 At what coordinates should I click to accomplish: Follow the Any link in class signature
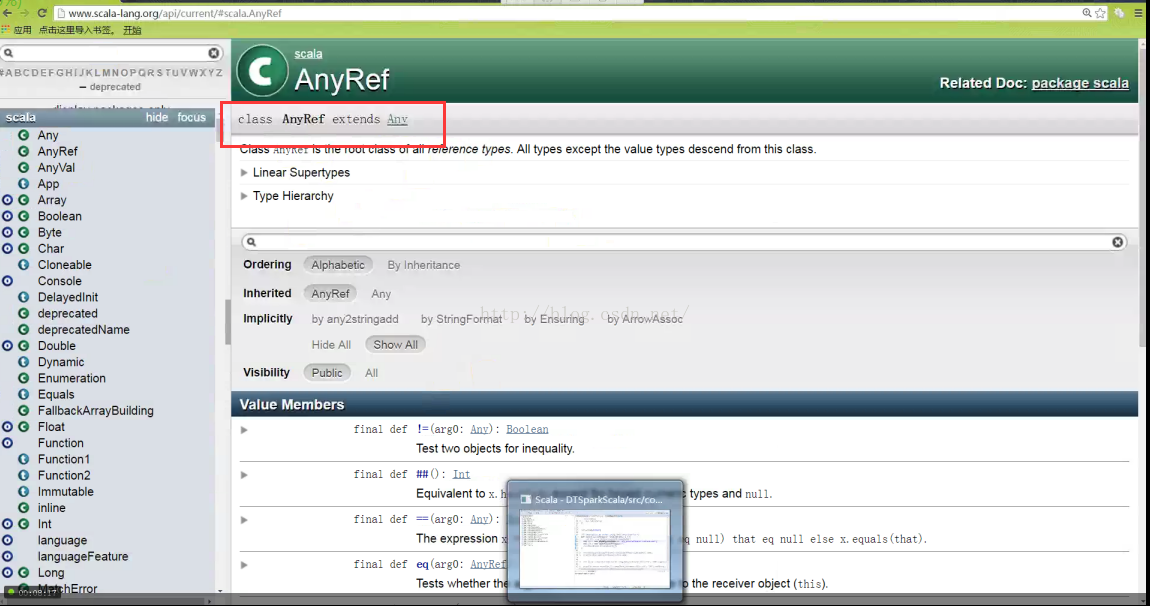point(397,119)
